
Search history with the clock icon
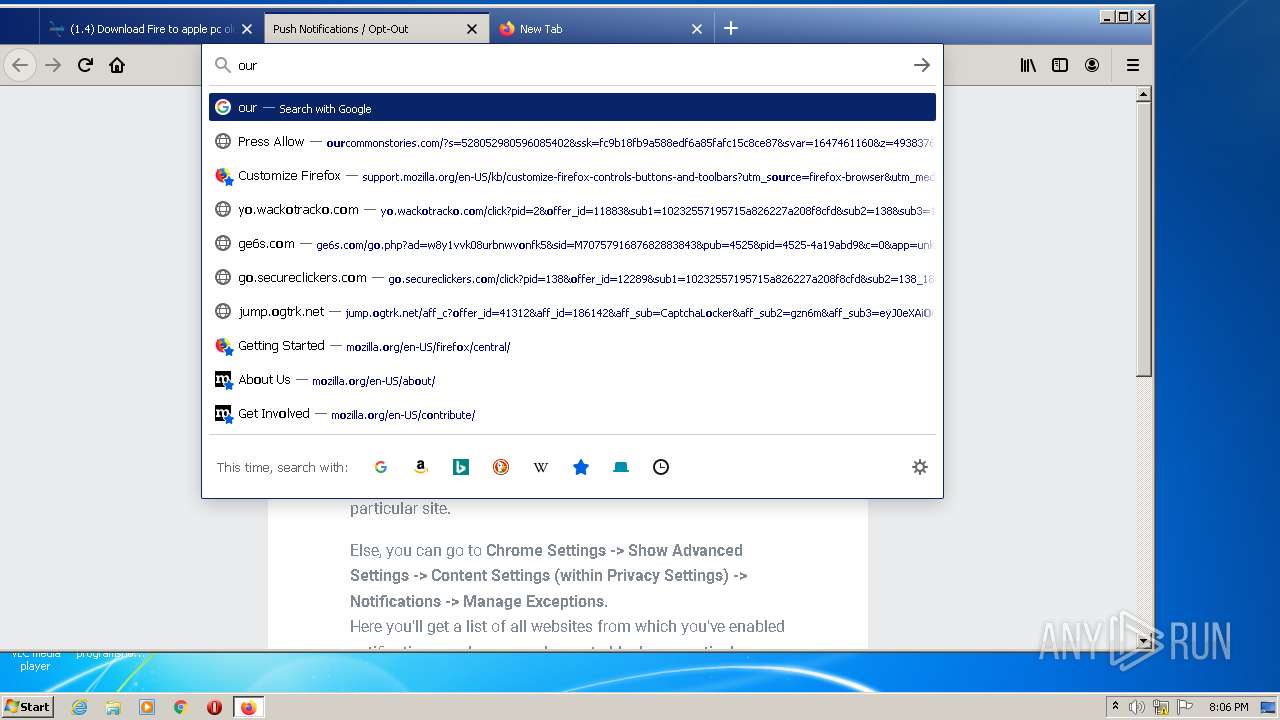click(x=661, y=467)
